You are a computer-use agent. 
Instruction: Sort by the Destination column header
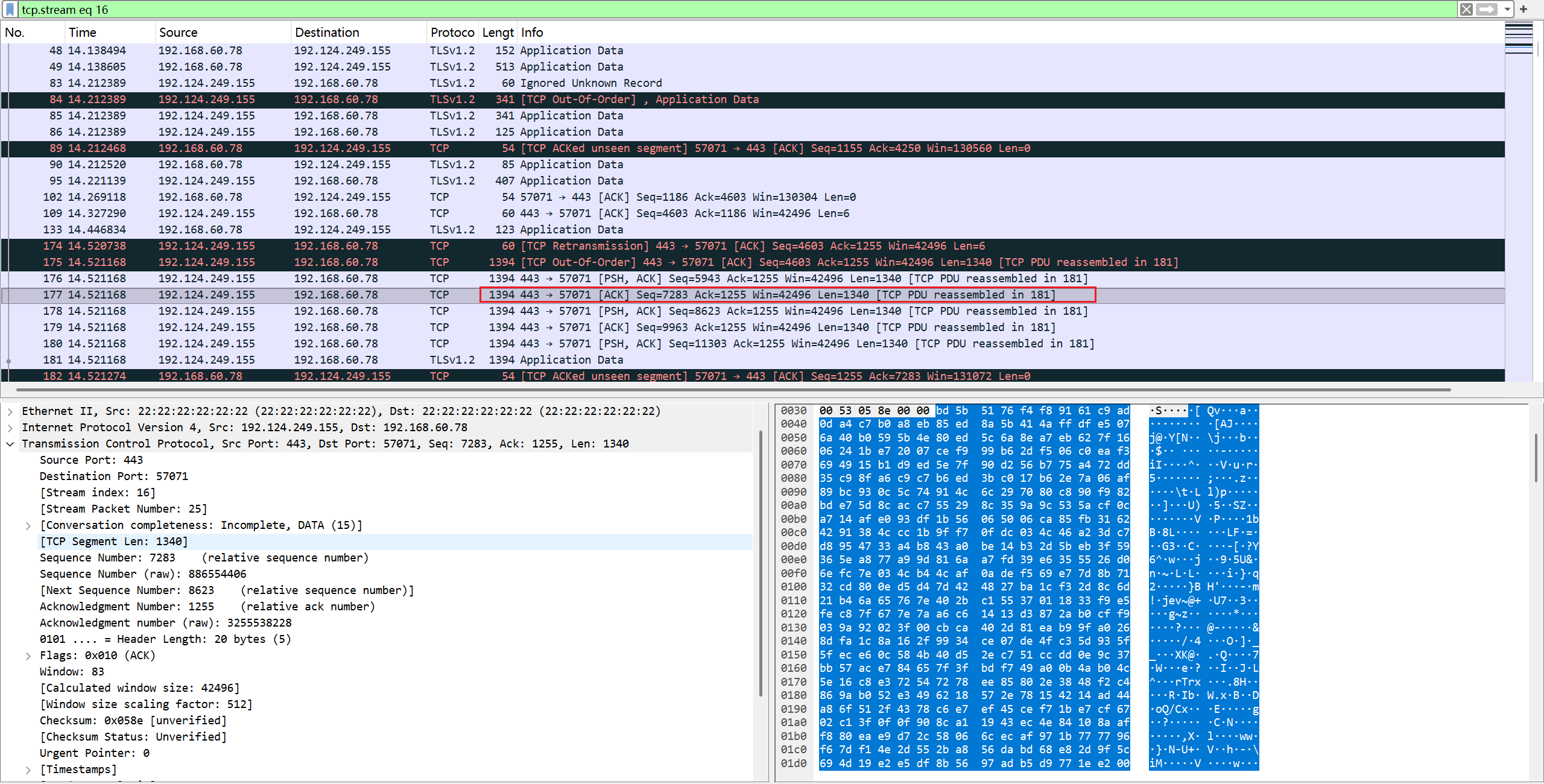click(359, 33)
